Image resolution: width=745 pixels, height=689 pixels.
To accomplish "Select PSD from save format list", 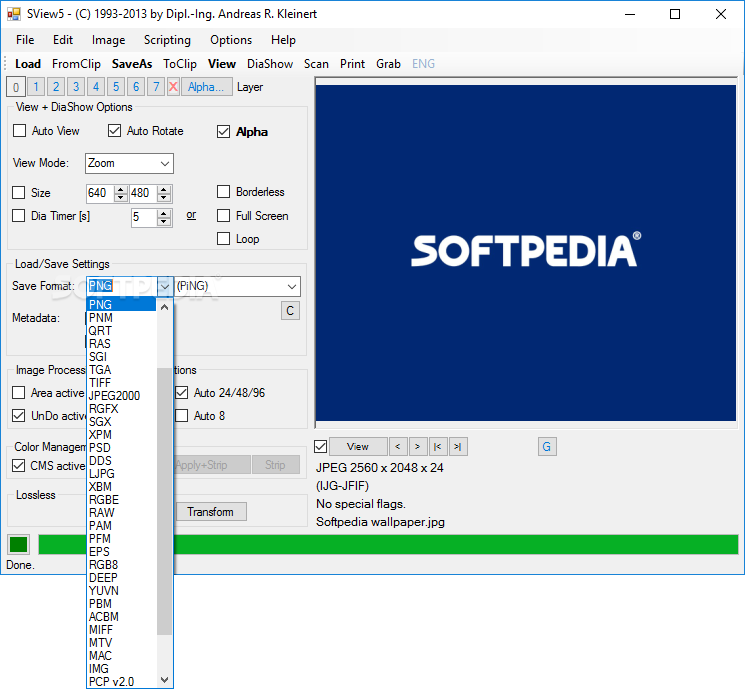I will pos(122,448).
